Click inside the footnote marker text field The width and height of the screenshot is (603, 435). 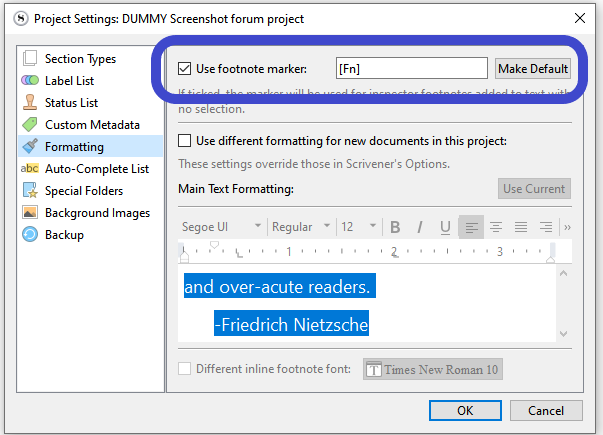411,69
